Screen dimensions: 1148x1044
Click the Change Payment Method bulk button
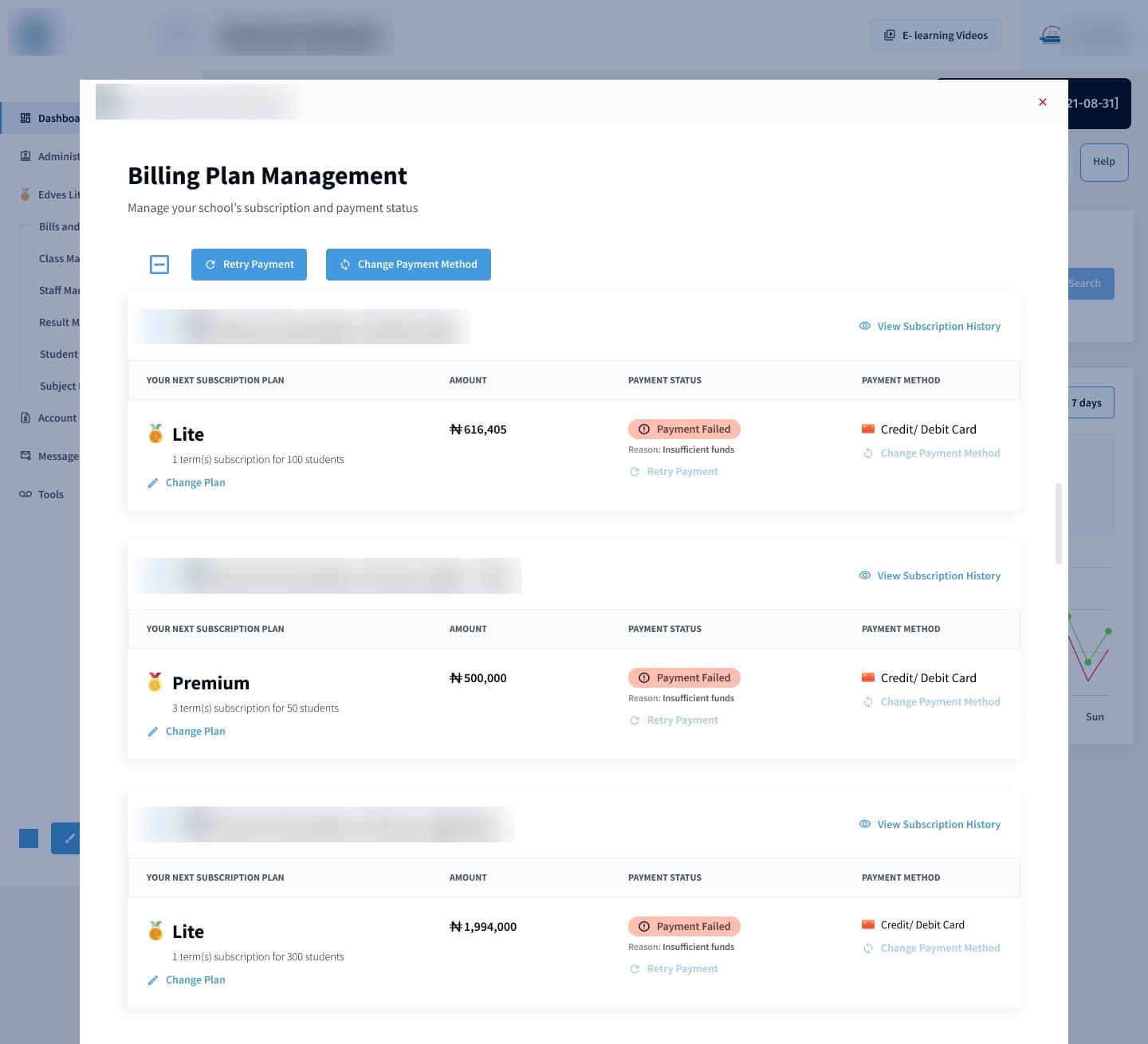pos(408,265)
